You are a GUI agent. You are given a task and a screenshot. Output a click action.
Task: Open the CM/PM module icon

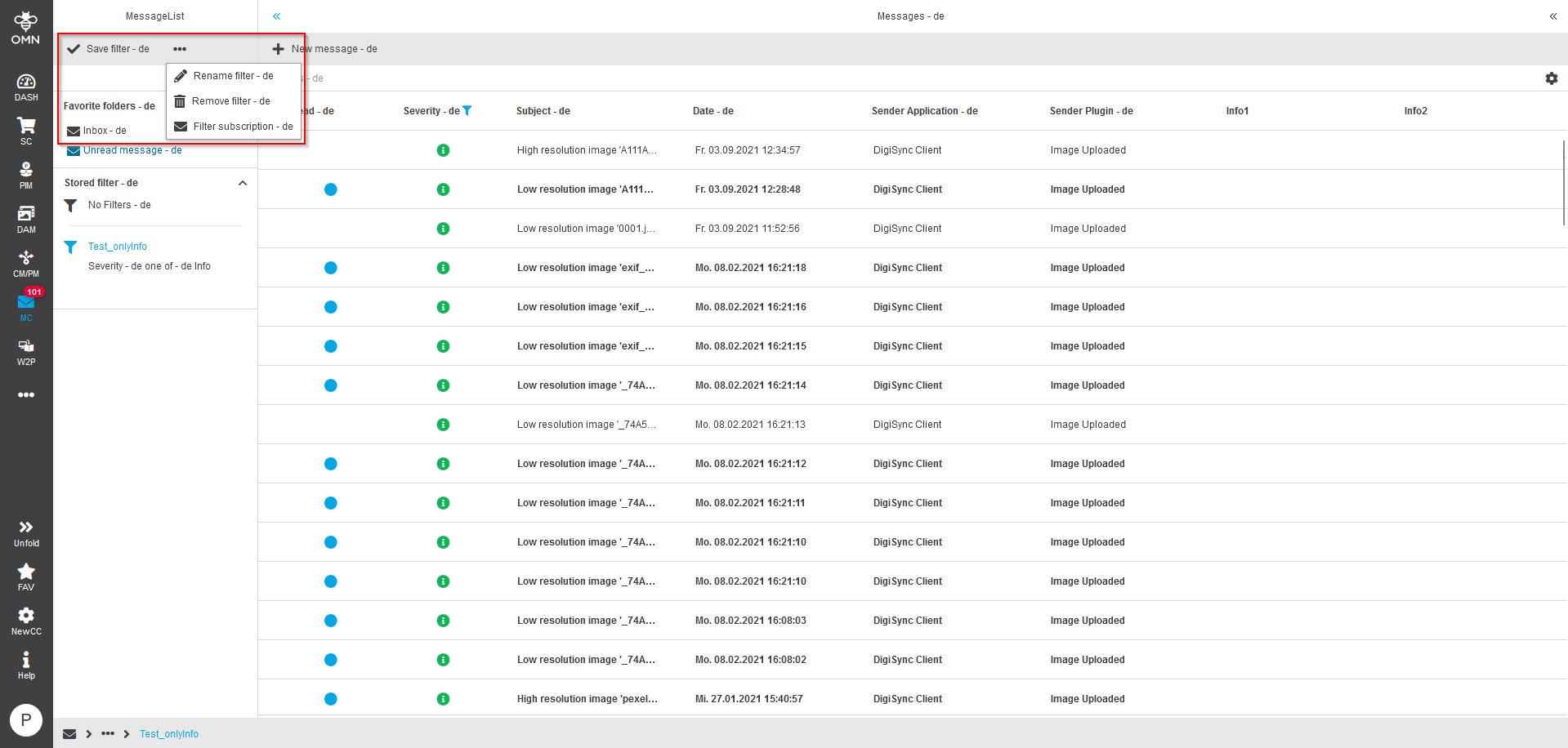26,263
